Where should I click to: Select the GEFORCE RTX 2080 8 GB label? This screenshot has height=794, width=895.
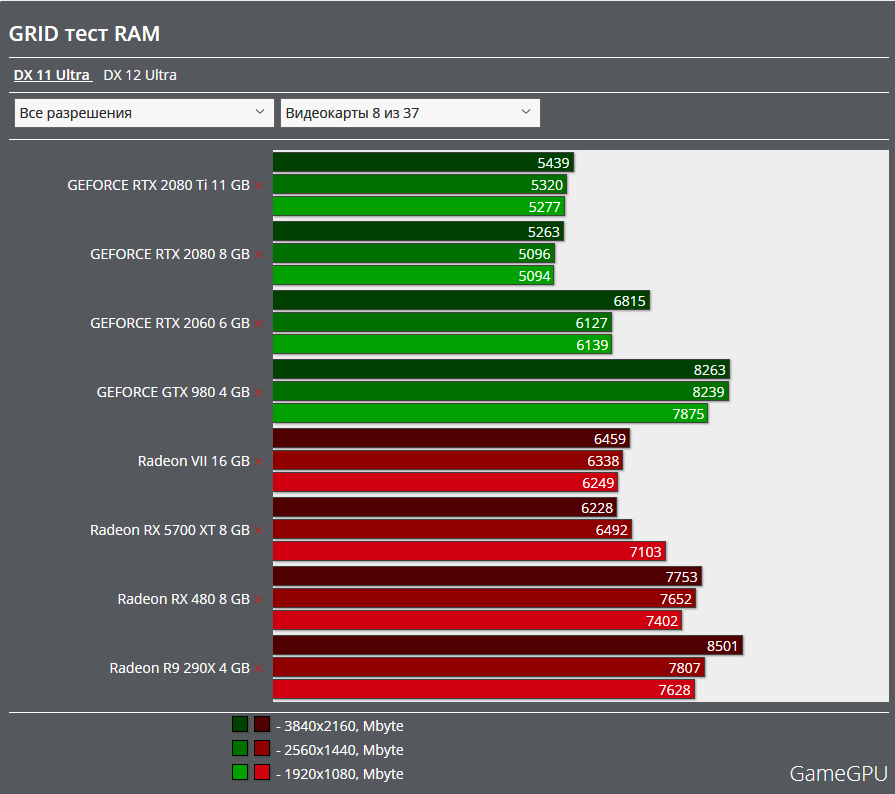170,255
